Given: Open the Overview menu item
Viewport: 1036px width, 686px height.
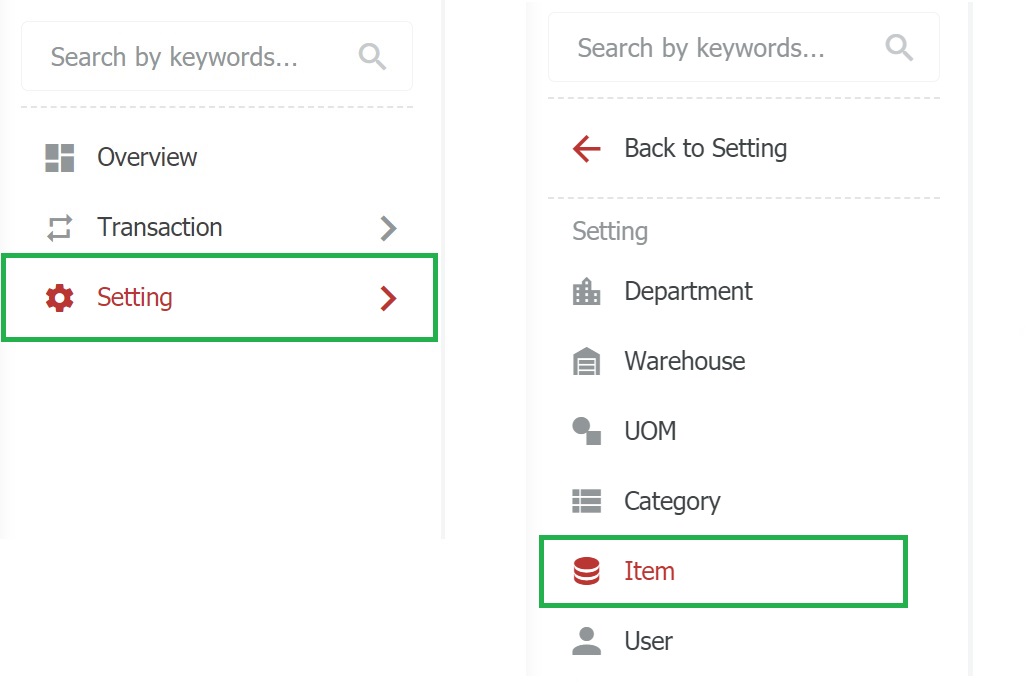Looking at the screenshot, I should 147,158.
